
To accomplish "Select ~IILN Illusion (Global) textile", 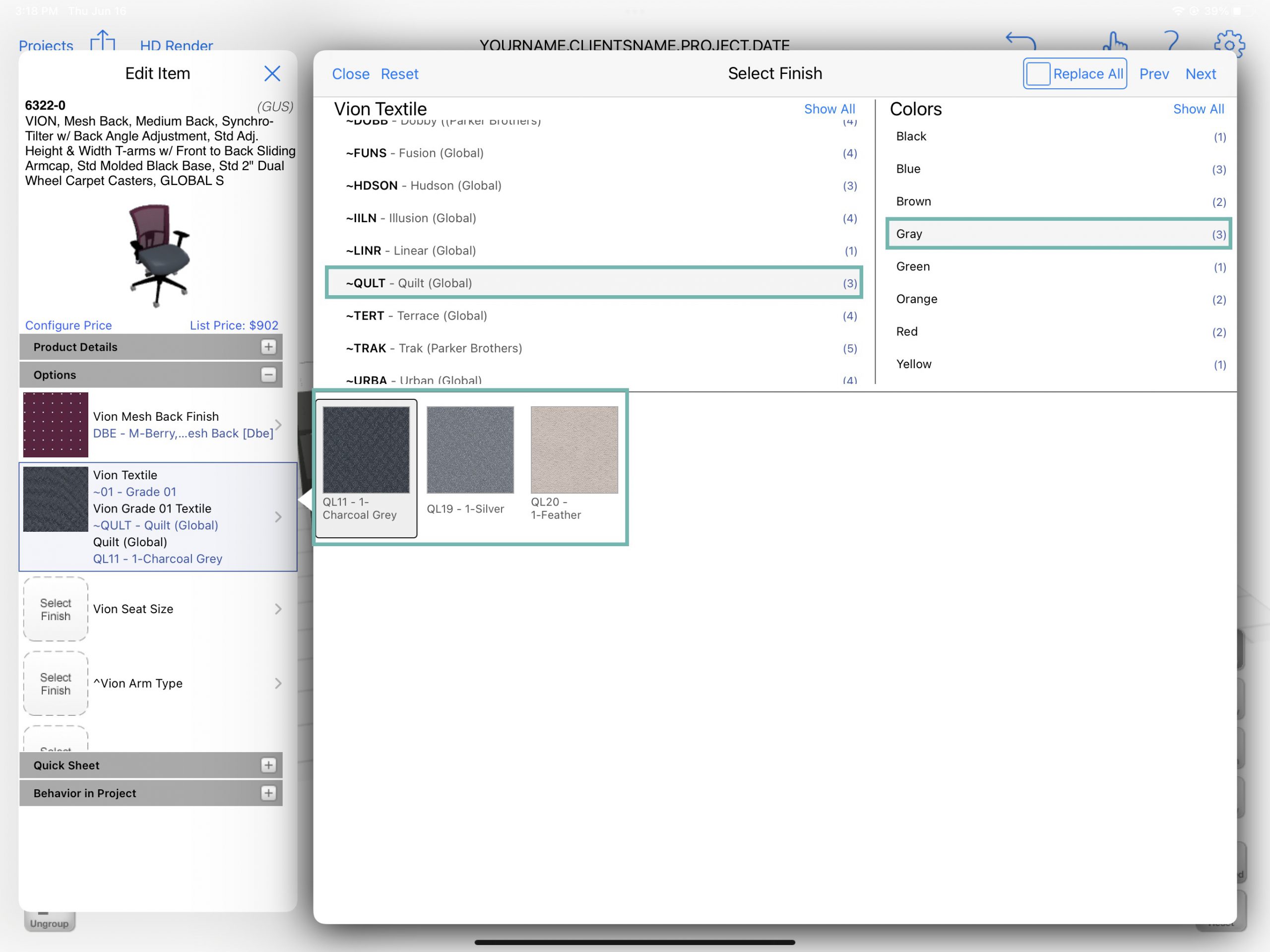I will [x=594, y=218].
